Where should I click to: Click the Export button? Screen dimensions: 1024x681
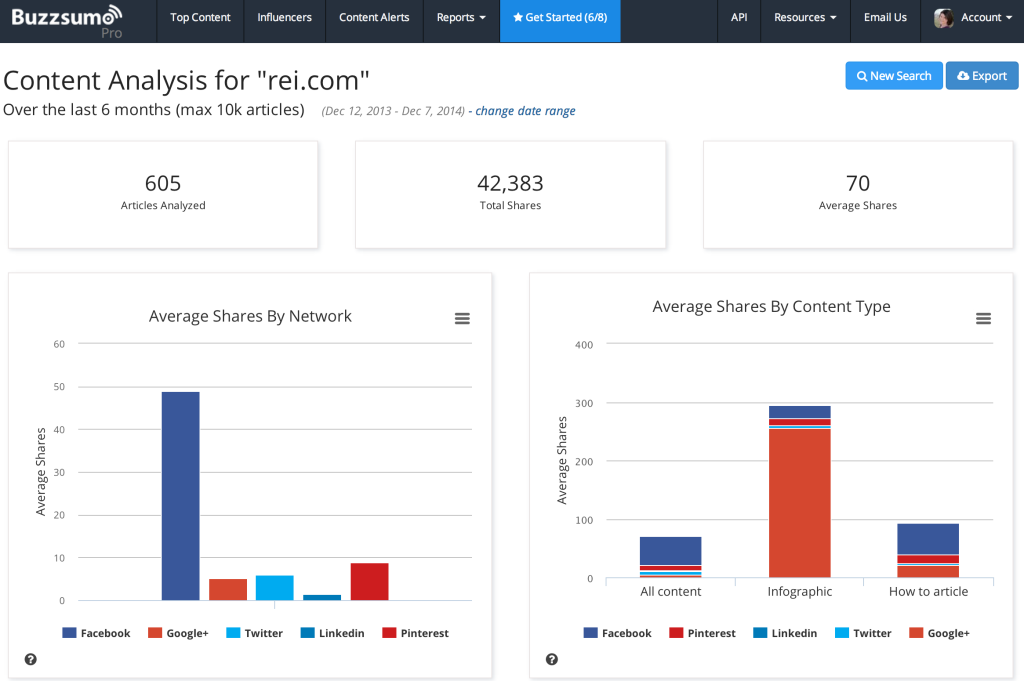pos(982,76)
